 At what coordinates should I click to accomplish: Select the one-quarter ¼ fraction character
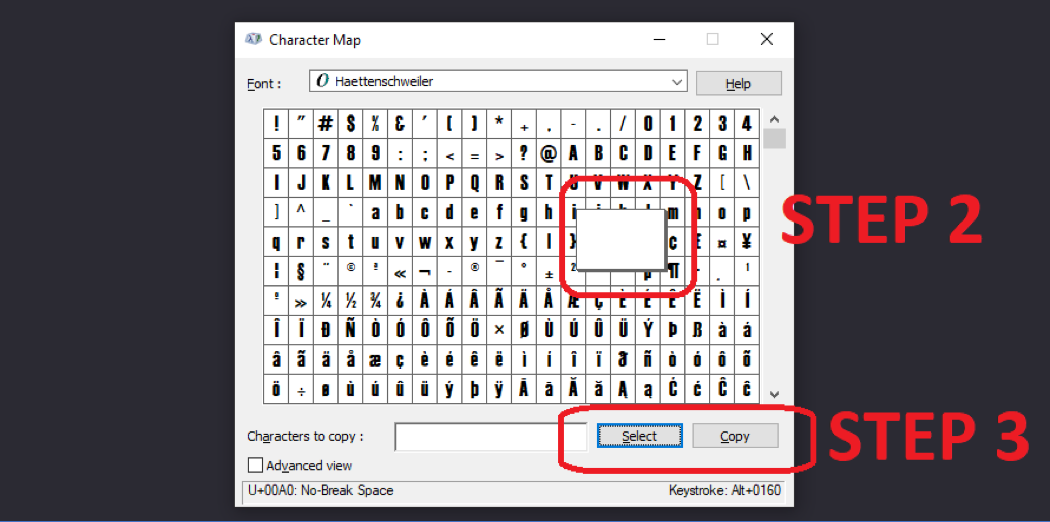(325, 300)
